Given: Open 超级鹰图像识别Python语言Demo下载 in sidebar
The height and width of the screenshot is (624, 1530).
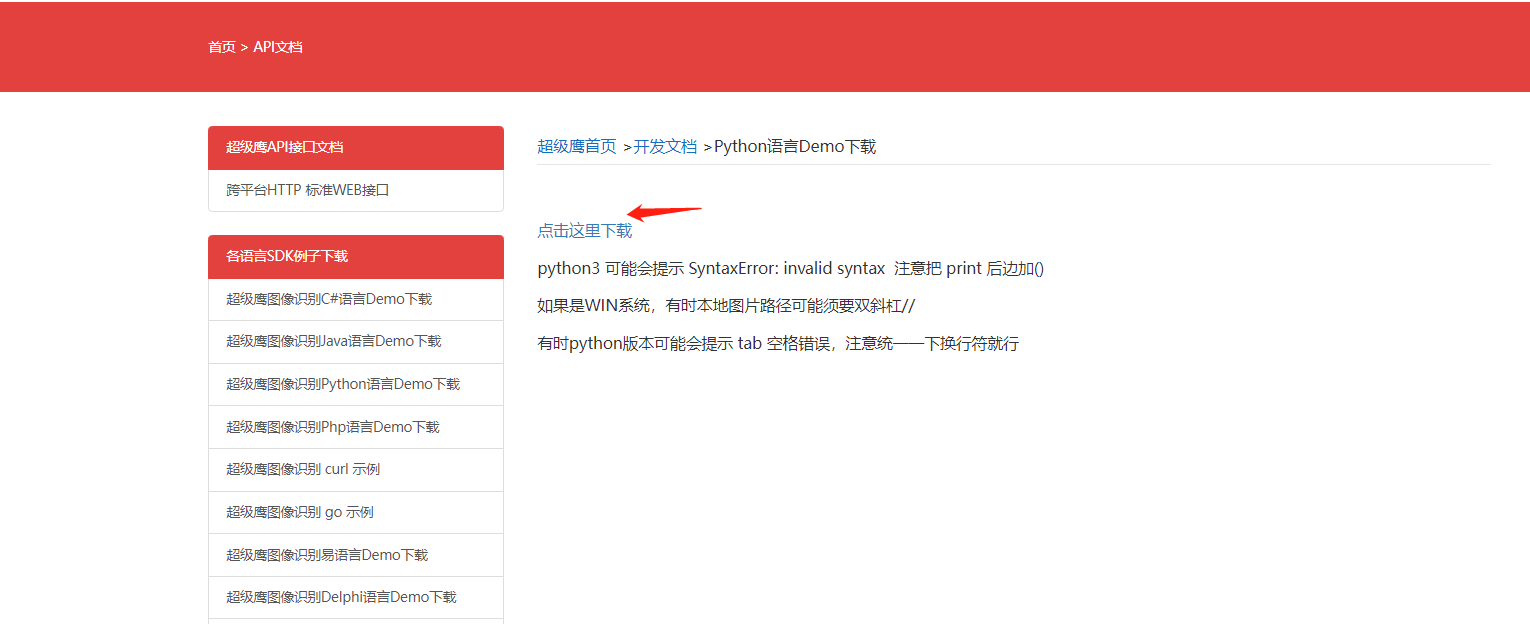Looking at the screenshot, I should 356,384.
